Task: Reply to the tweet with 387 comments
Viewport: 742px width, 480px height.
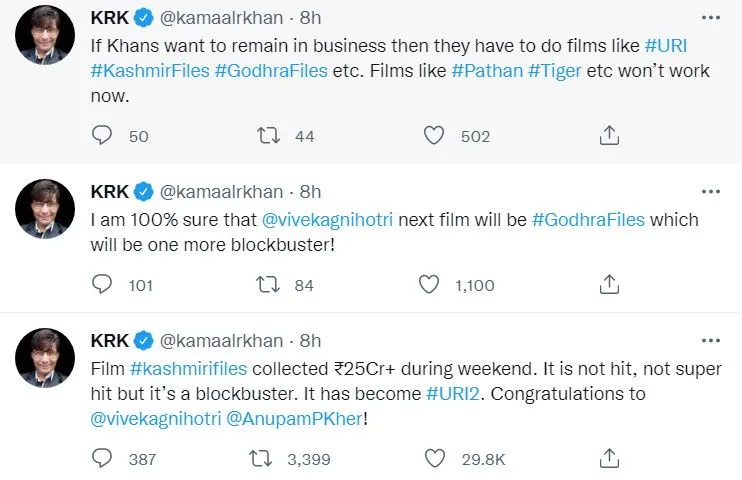Action: click(102, 458)
